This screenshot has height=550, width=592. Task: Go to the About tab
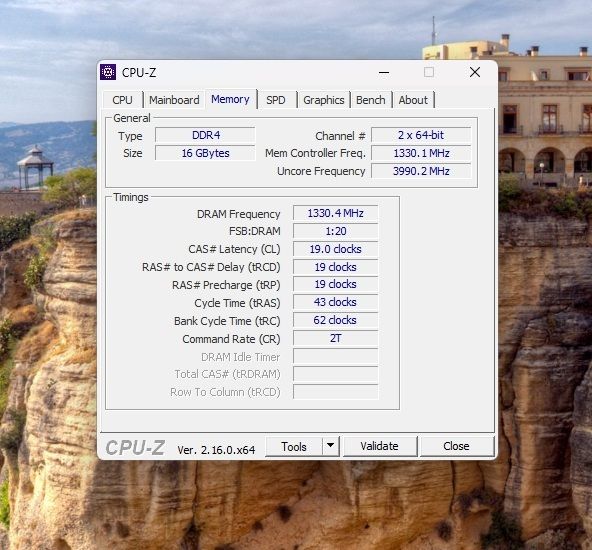413,100
